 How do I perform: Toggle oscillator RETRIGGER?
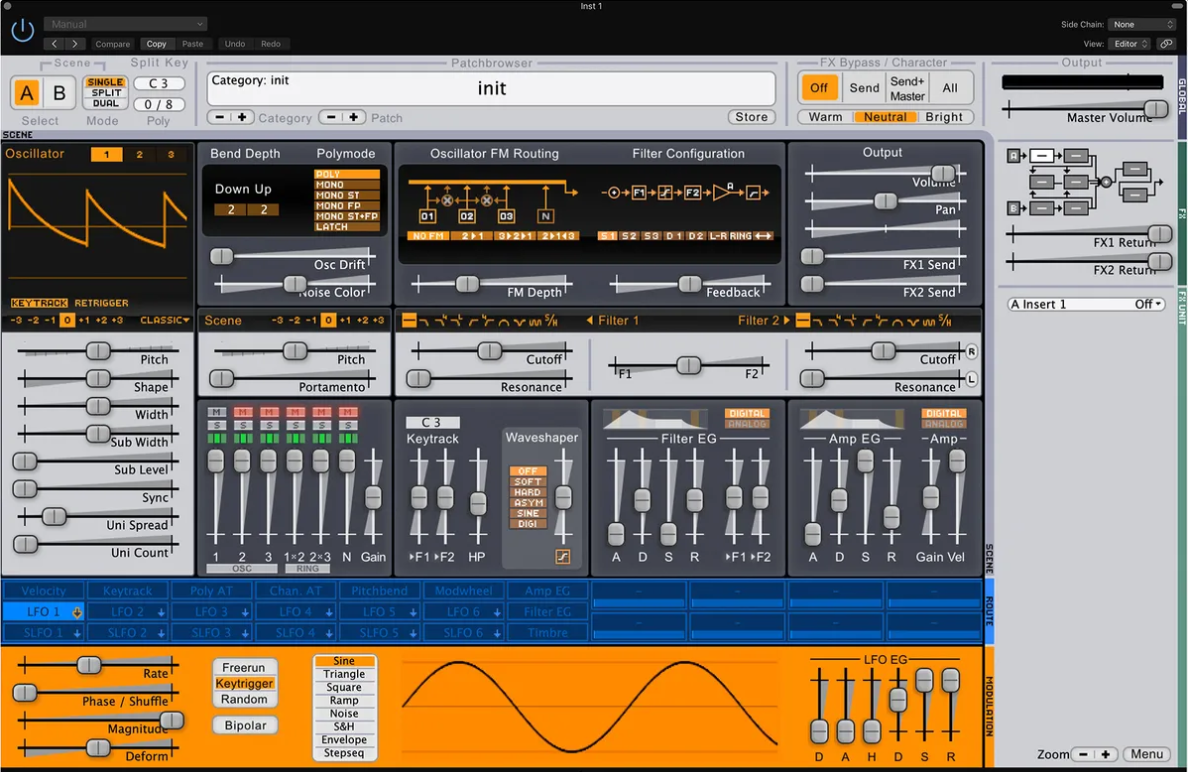pos(102,303)
